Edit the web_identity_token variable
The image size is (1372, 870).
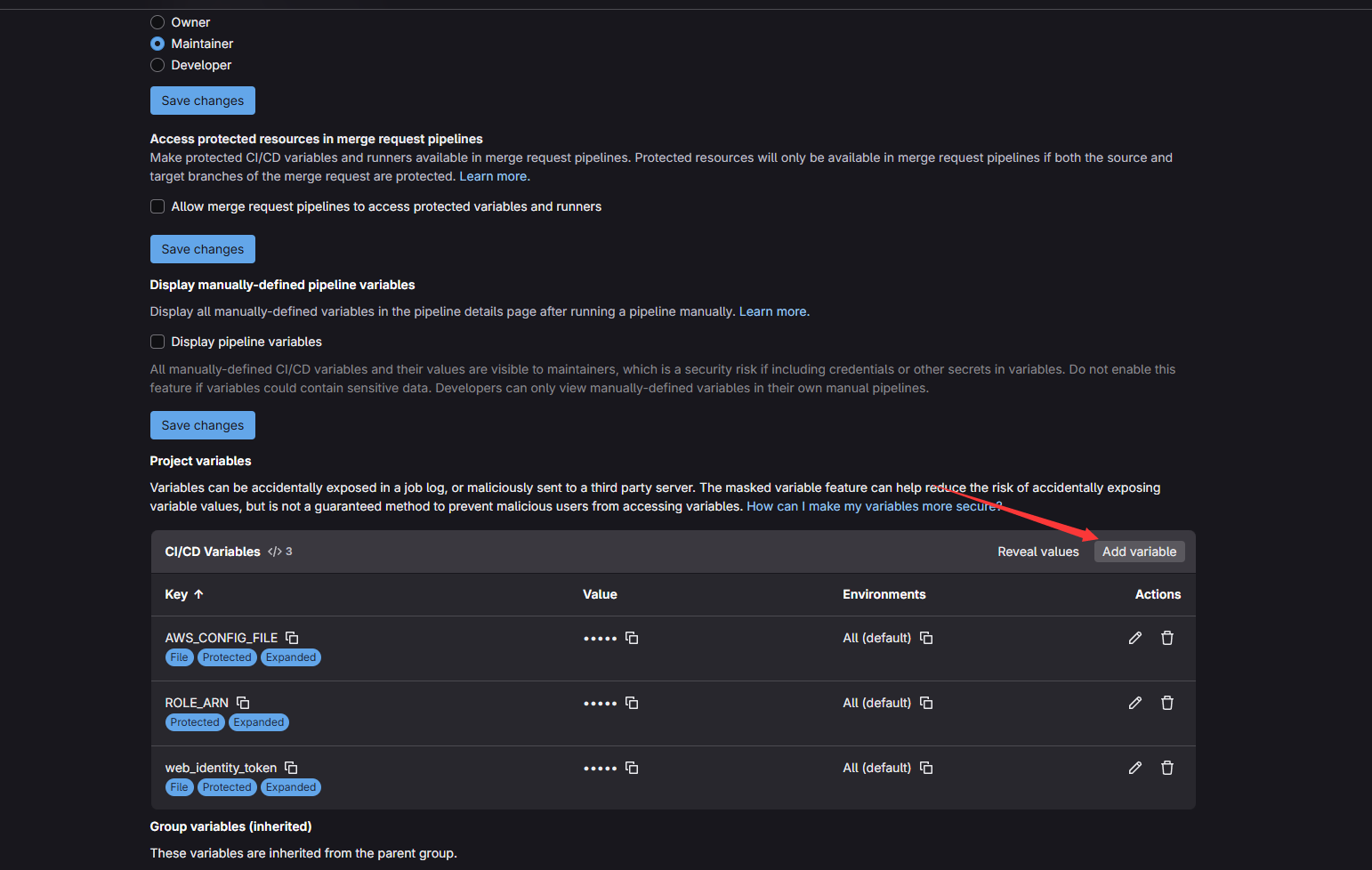click(x=1134, y=768)
